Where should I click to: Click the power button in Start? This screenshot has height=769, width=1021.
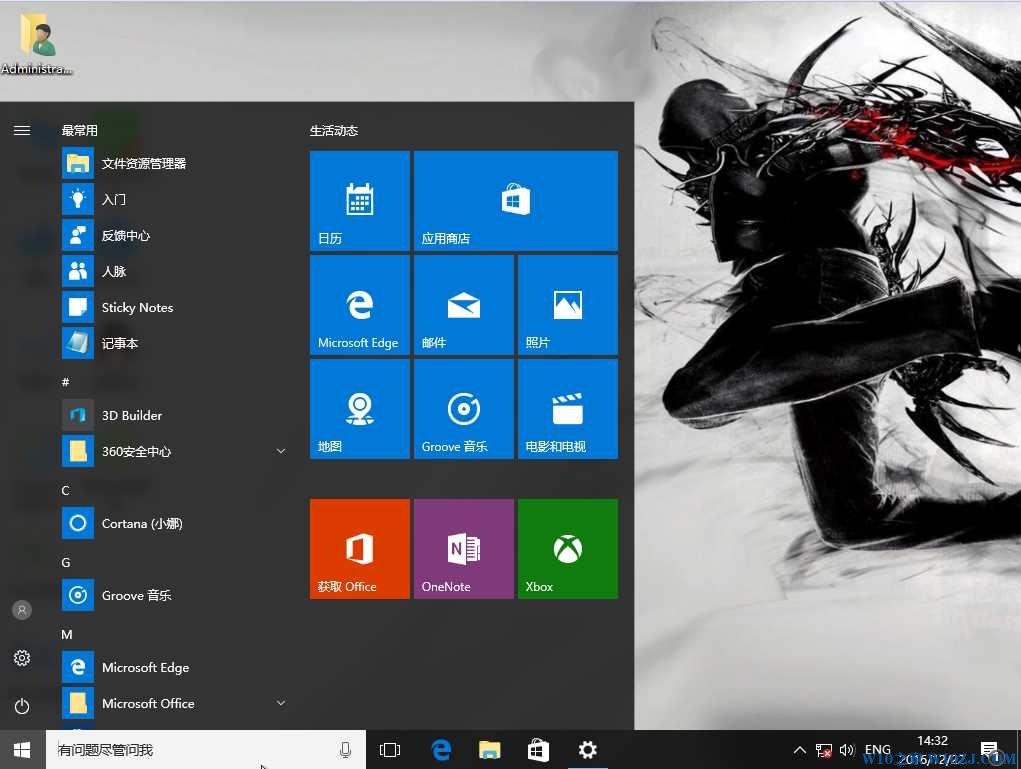coord(22,706)
